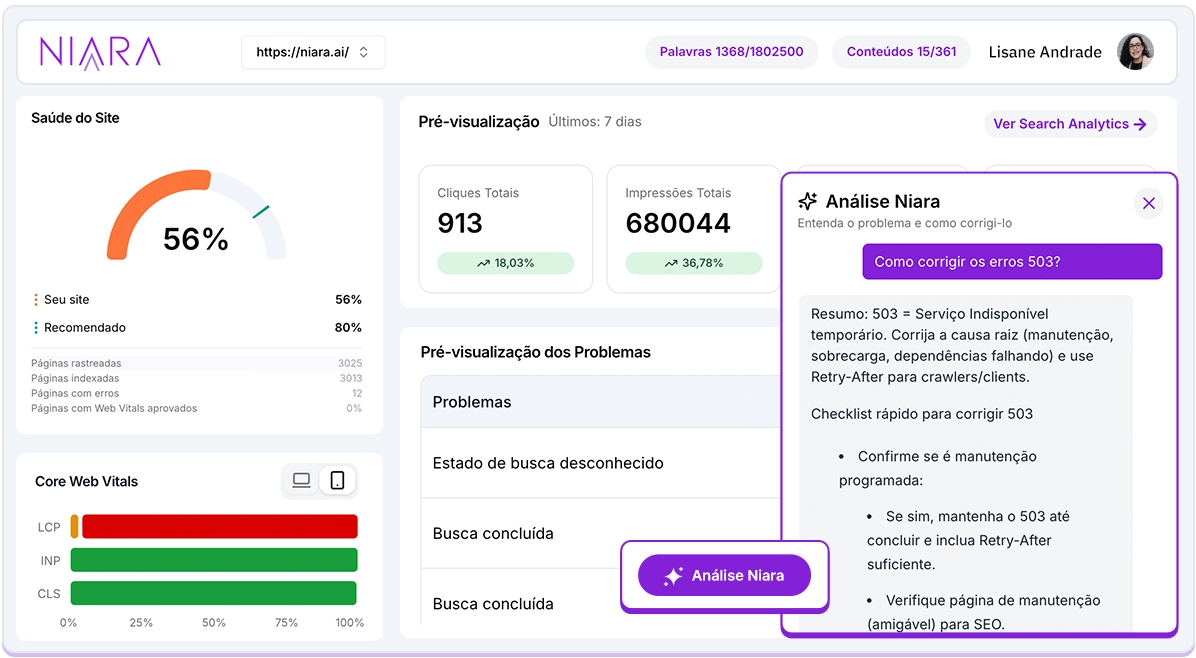Click the red LCP bar segment
Screen dimensions: 1196x658
(219, 527)
